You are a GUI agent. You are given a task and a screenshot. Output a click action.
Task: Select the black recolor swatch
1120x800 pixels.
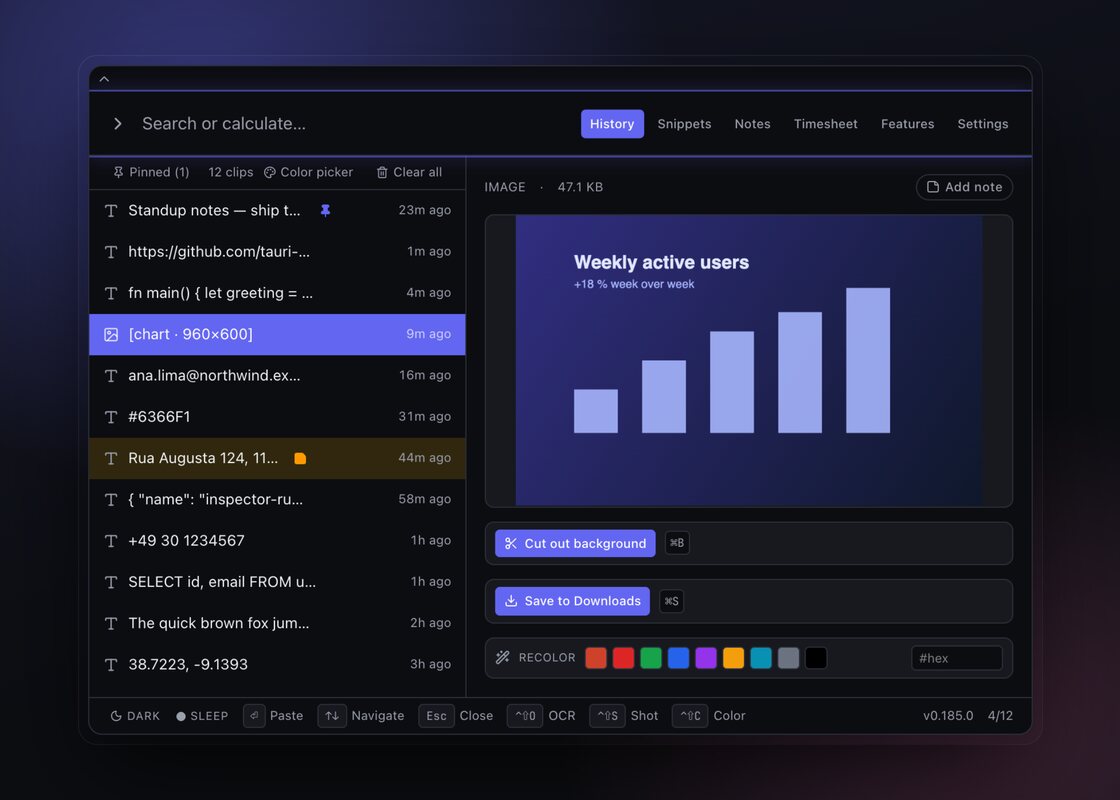[x=816, y=658]
